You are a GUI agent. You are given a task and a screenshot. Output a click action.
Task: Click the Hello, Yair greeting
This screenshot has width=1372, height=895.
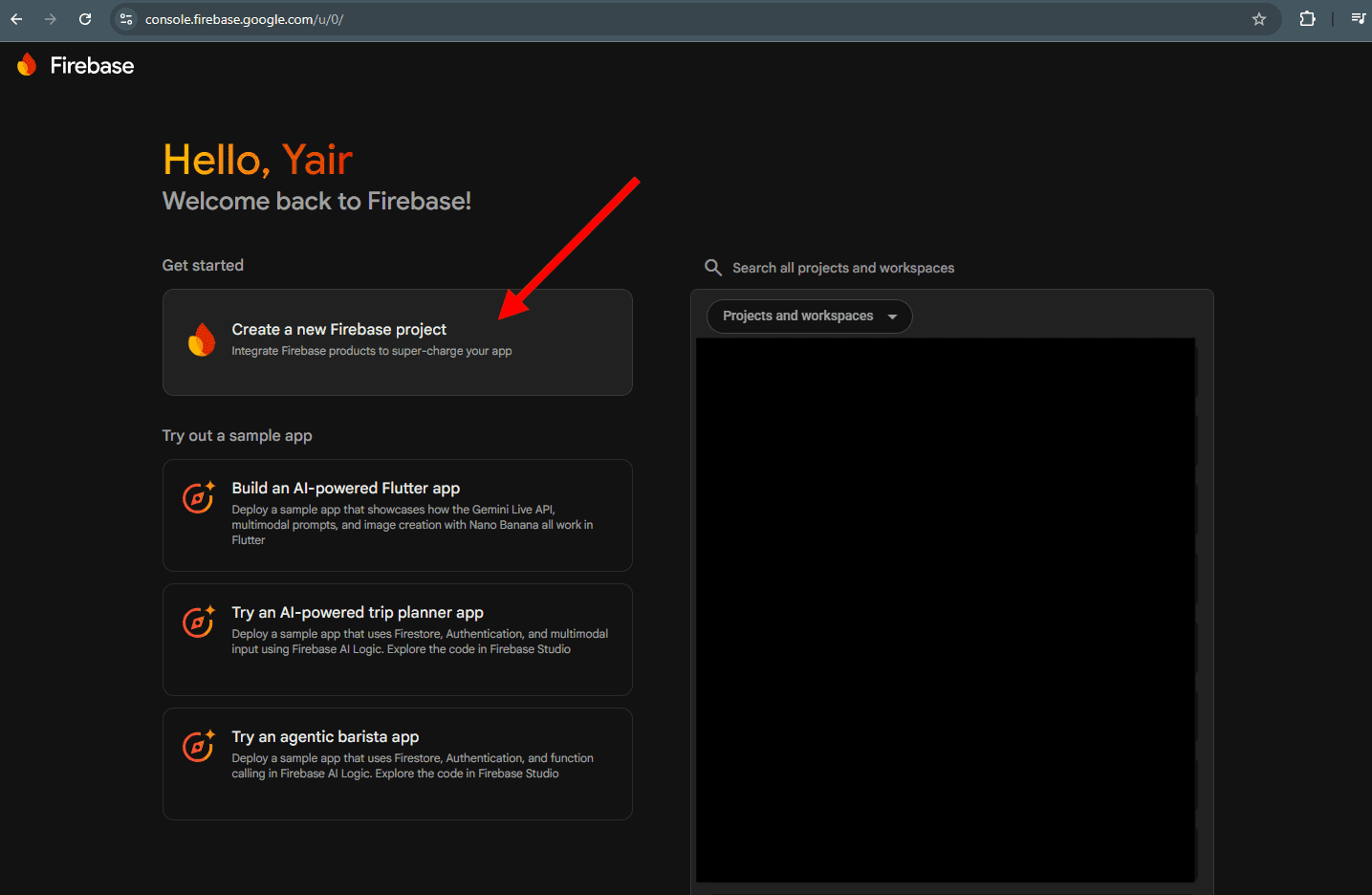coord(258,160)
